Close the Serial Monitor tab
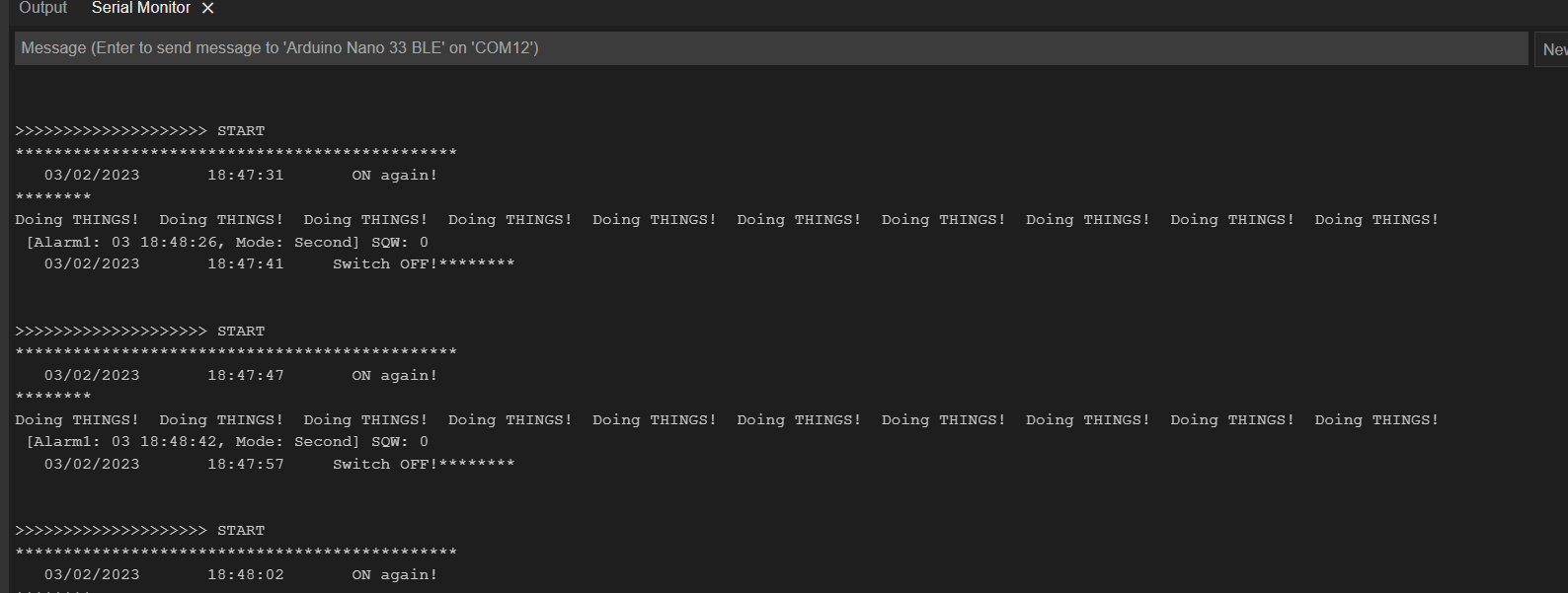The width and height of the screenshot is (1568, 593). pos(207,9)
